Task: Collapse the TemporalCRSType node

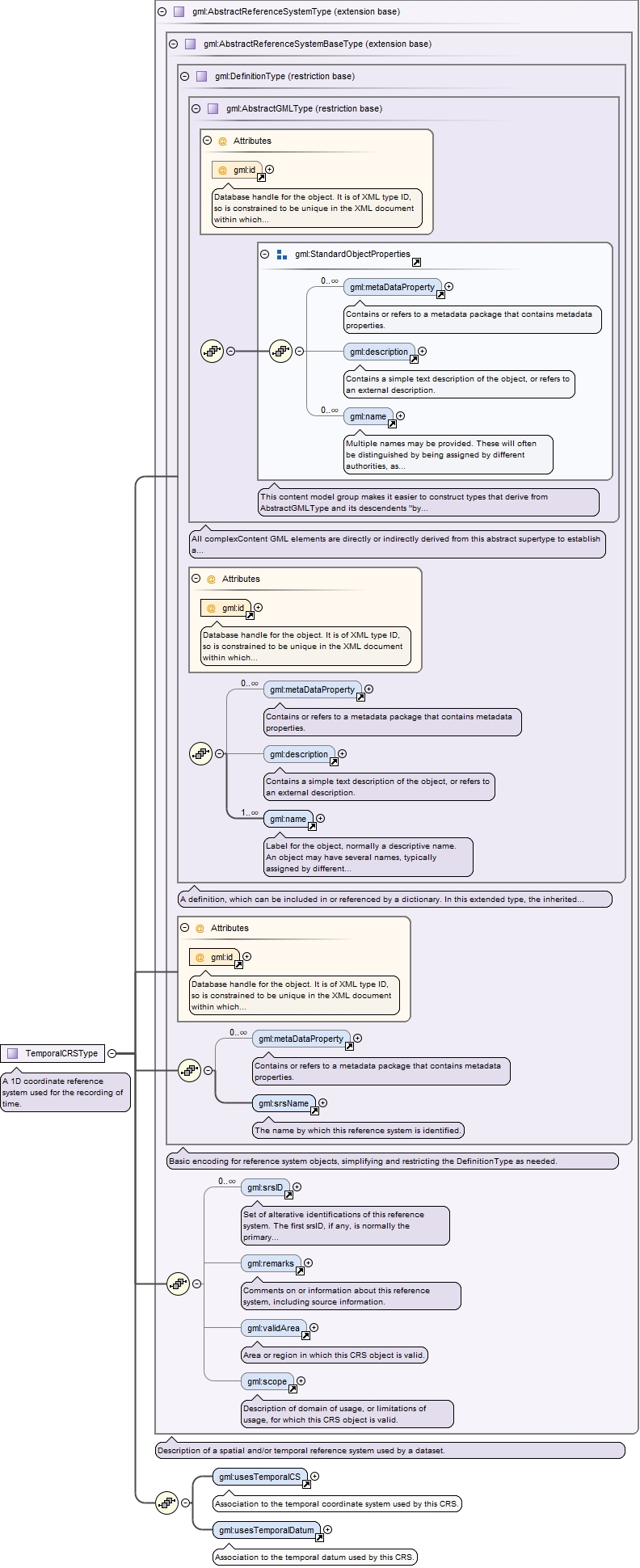Action: click(x=112, y=1053)
